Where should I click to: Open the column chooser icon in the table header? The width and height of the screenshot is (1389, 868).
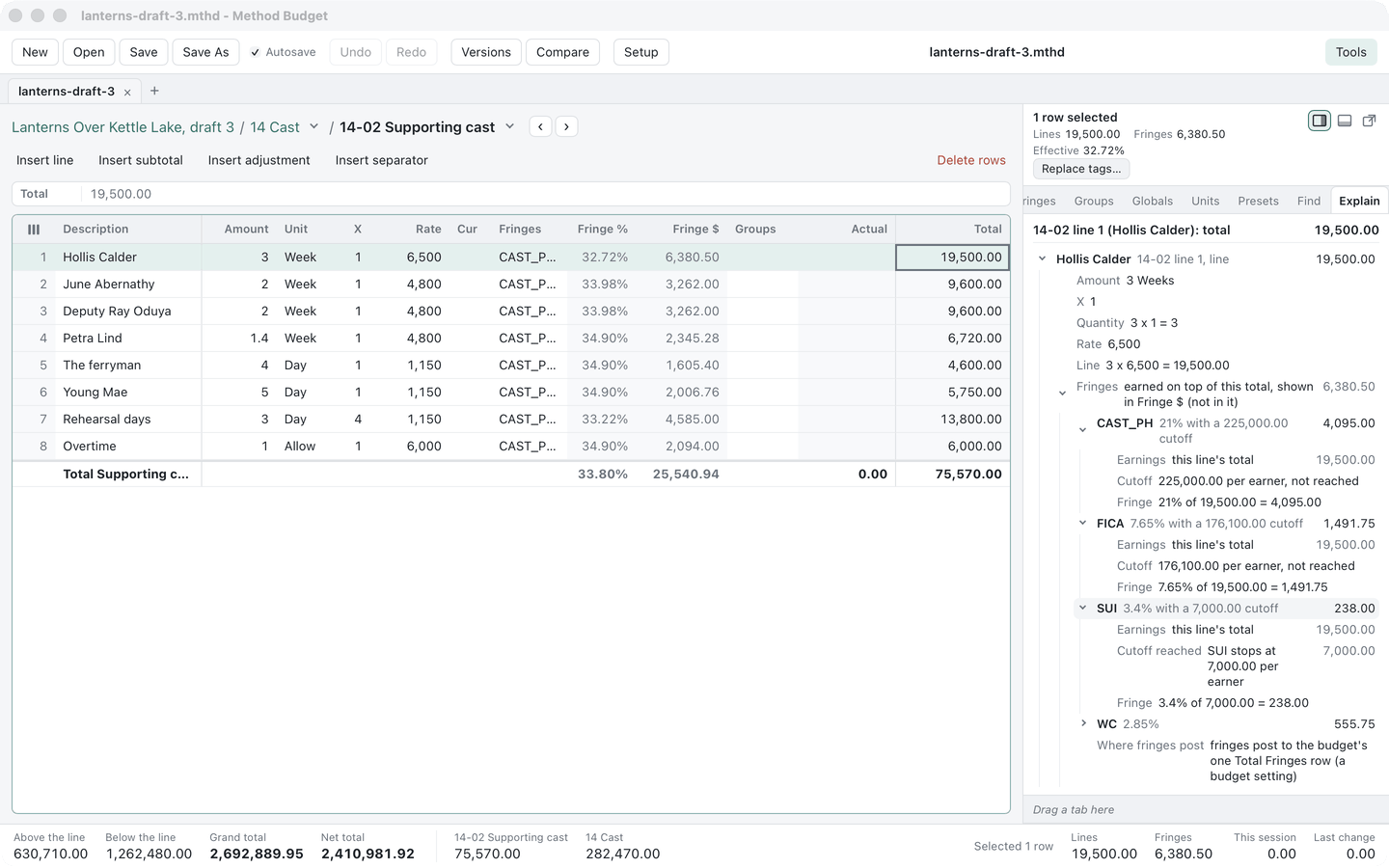34,230
